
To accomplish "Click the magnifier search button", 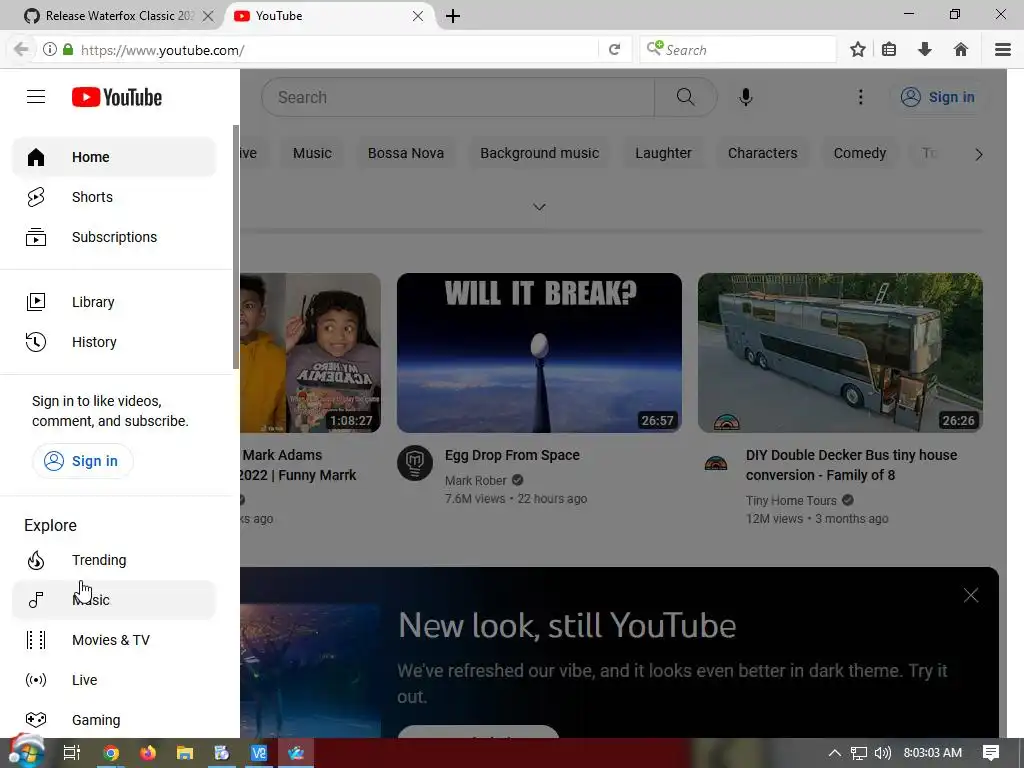I will point(686,97).
